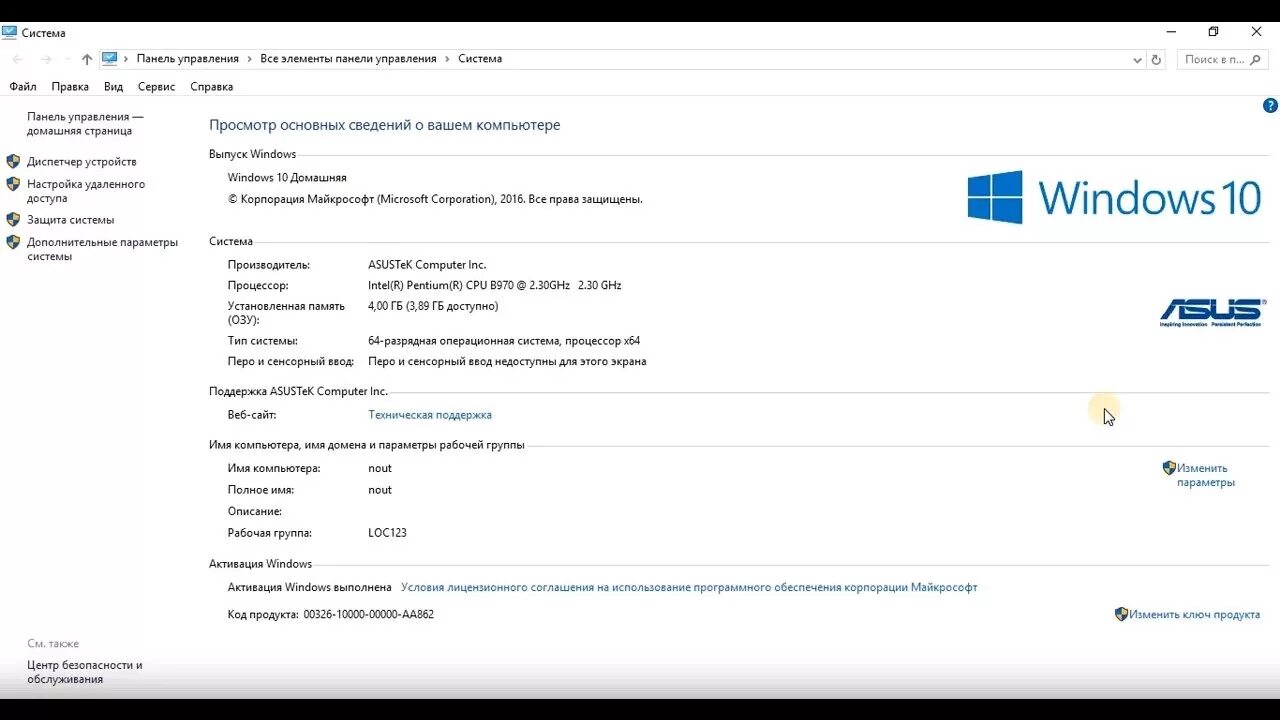Viewport: 1280px width, 720px height.
Task: Click the Back navigation arrow
Action: (17, 59)
